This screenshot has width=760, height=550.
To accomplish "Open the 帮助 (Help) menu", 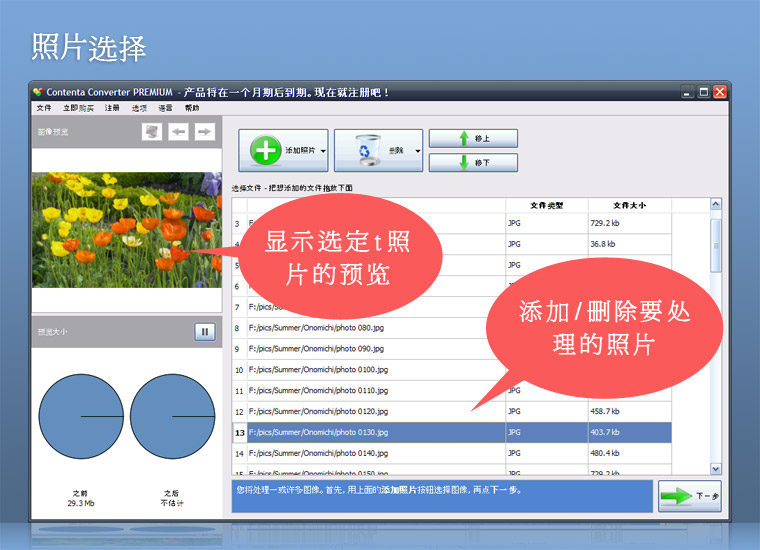I will [192, 108].
